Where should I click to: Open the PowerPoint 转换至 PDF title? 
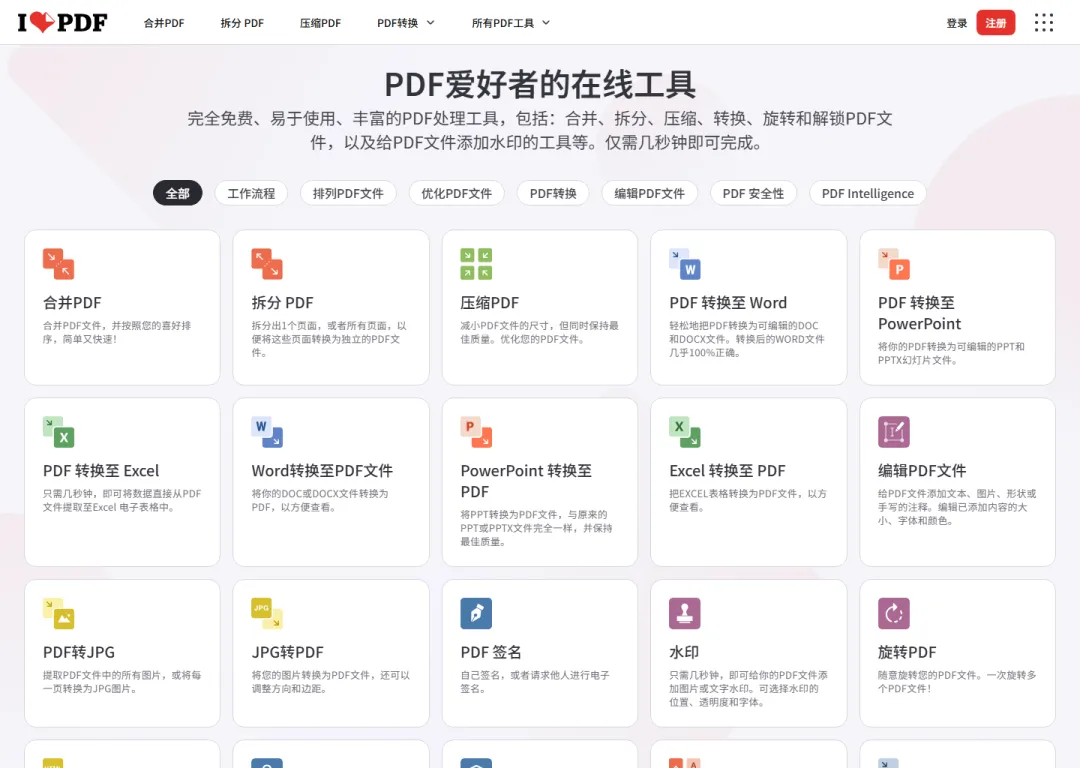[526, 481]
